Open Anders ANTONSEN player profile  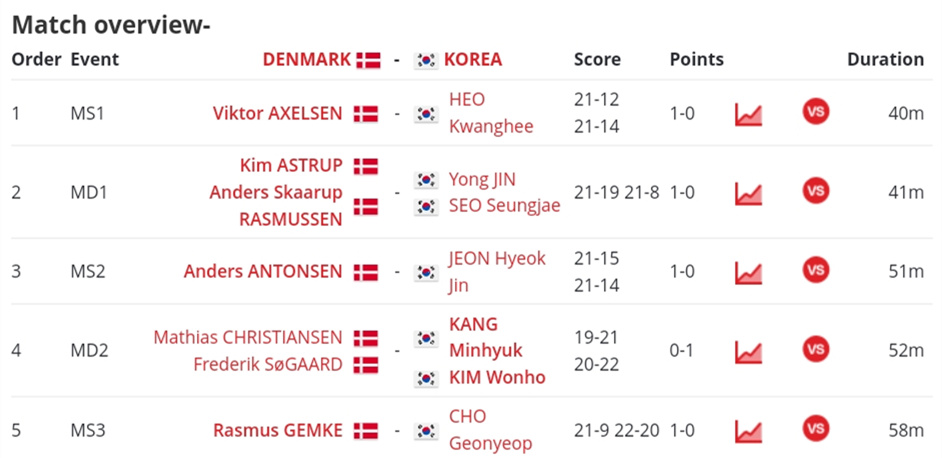tap(263, 272)
